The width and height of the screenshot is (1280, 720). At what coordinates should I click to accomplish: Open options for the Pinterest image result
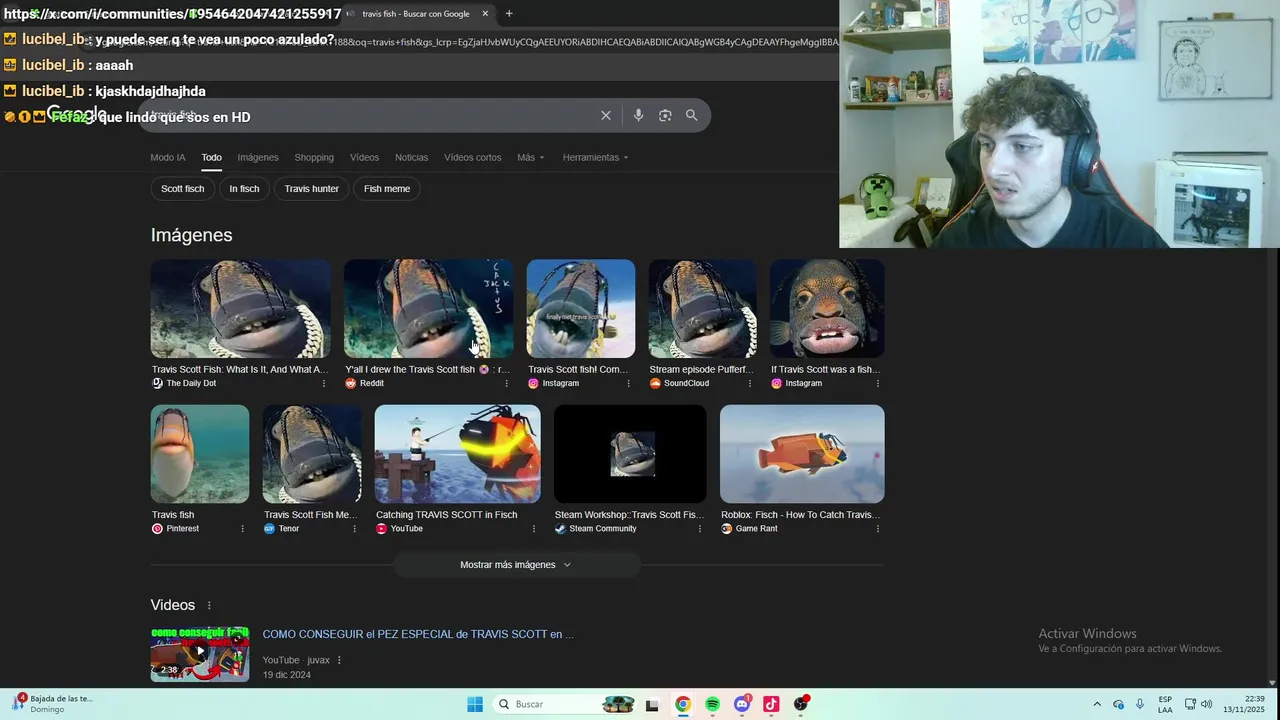(242, 529)
